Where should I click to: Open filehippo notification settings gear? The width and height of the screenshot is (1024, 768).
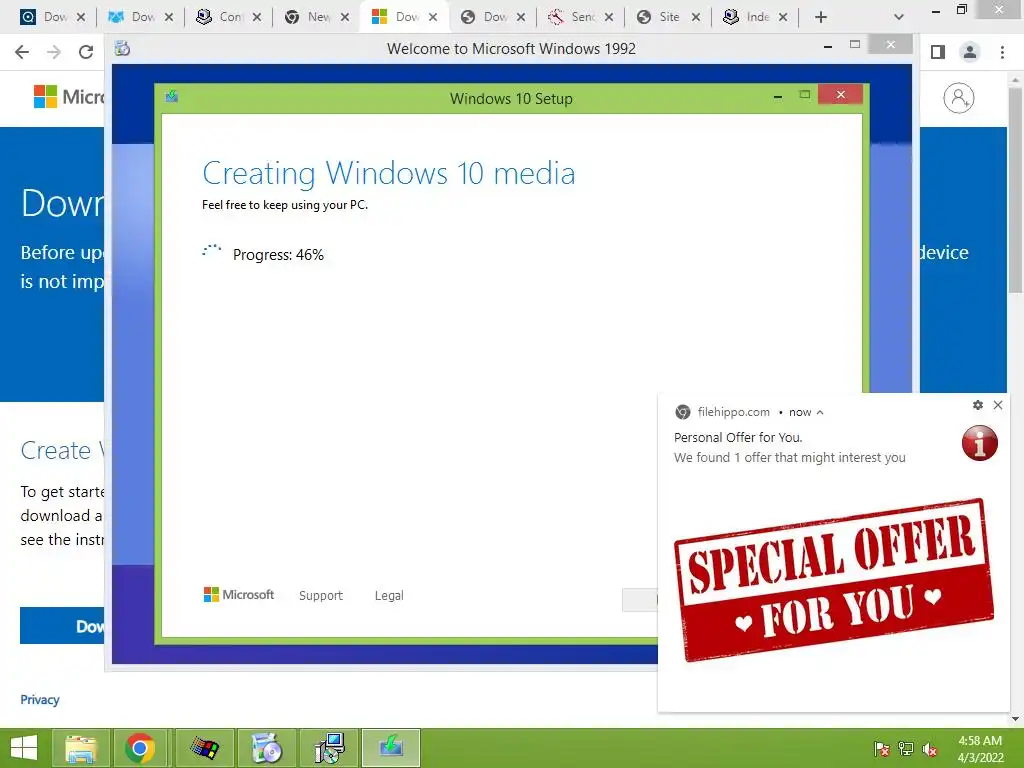[x=978, y=405]
